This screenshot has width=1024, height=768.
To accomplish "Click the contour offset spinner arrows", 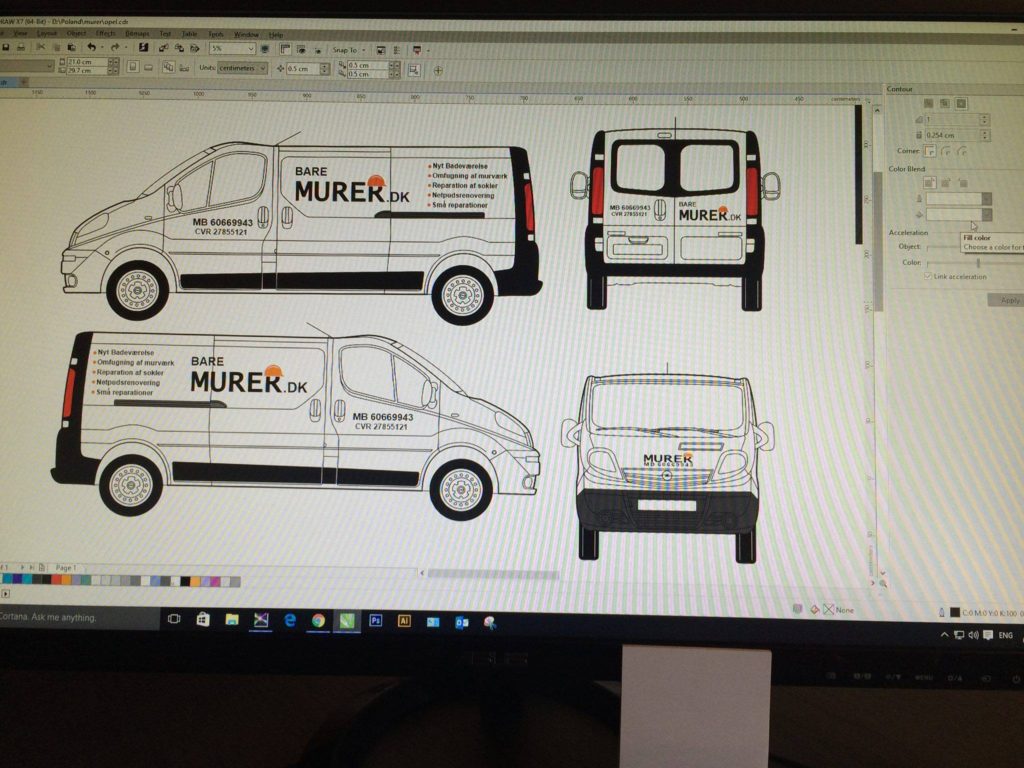I will pyautogui.click(x=984, y=135).
